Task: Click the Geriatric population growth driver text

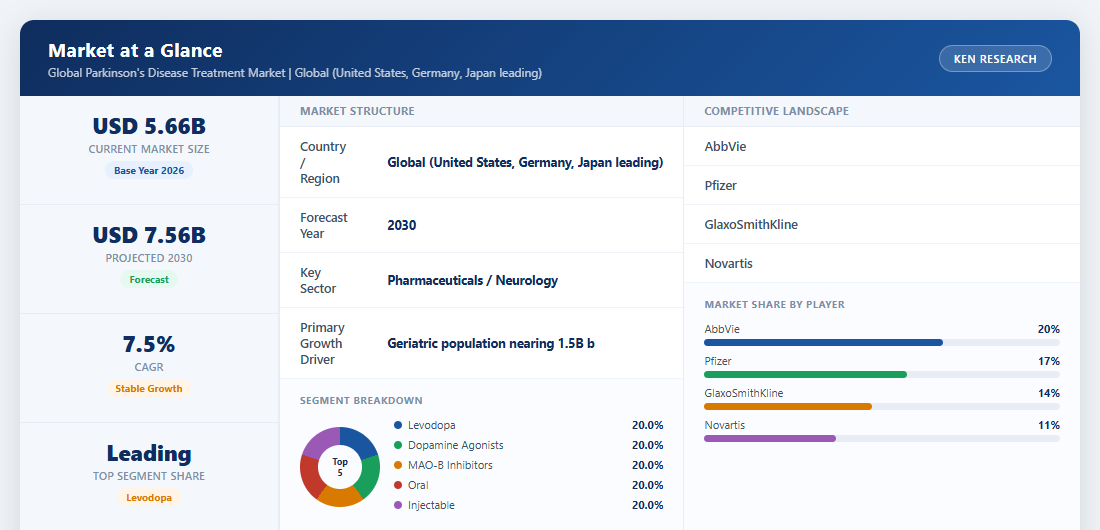Action: point(491,344)
